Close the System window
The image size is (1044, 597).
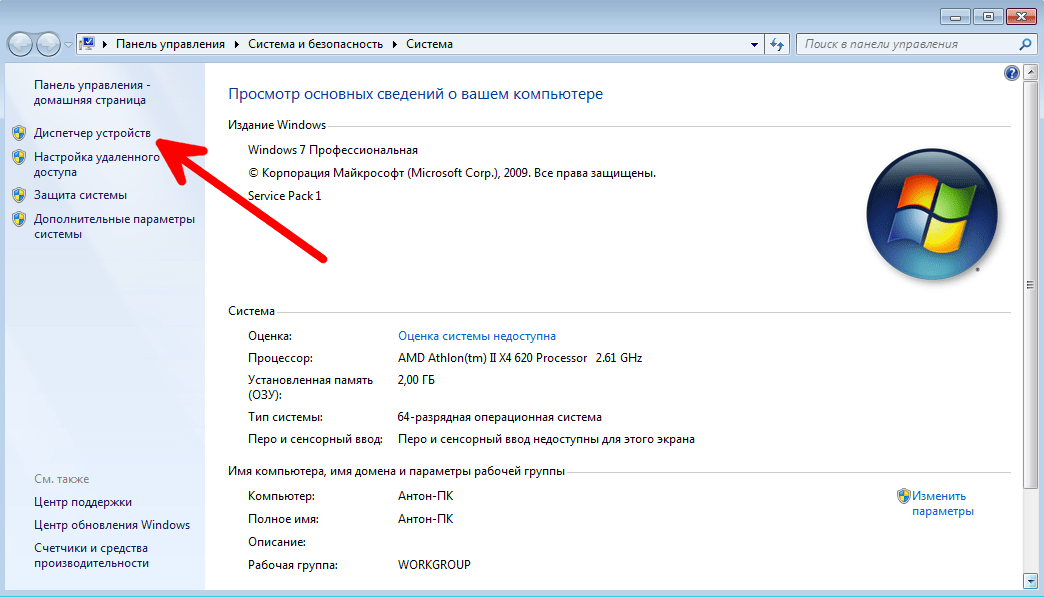1021,17
